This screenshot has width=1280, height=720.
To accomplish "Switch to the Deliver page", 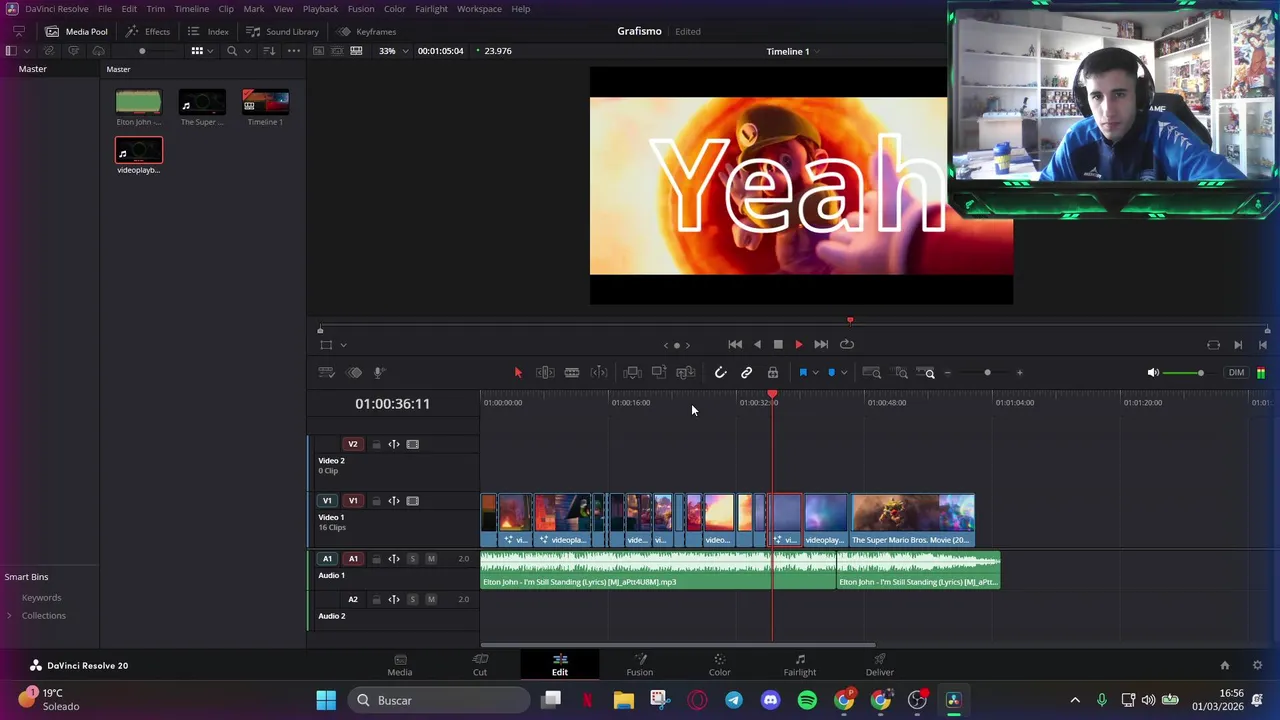I will coord(880,665).
